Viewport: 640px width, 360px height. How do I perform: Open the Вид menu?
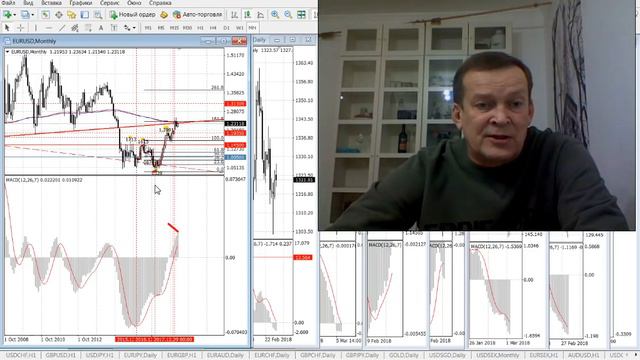coord(28,3)
